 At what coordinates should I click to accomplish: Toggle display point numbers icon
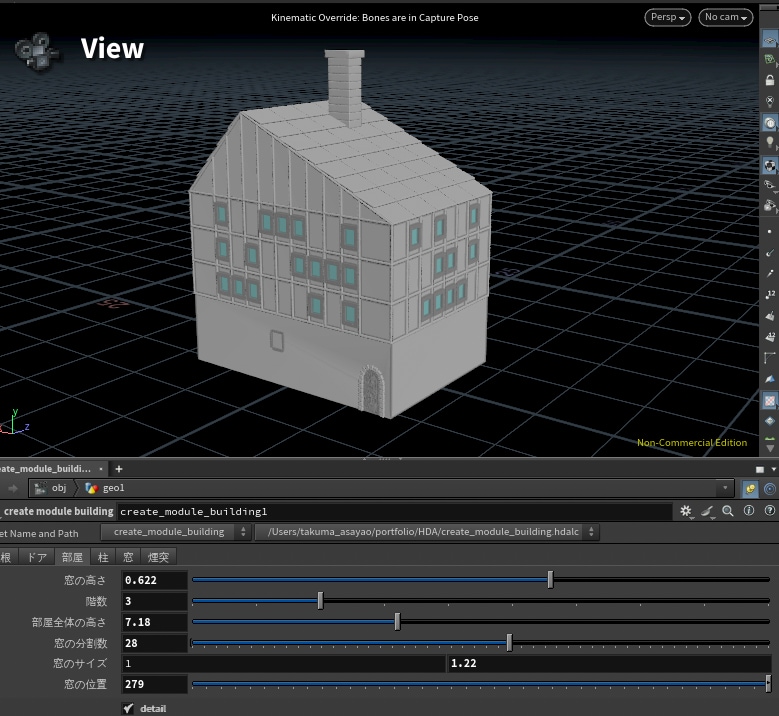point(770,294)
